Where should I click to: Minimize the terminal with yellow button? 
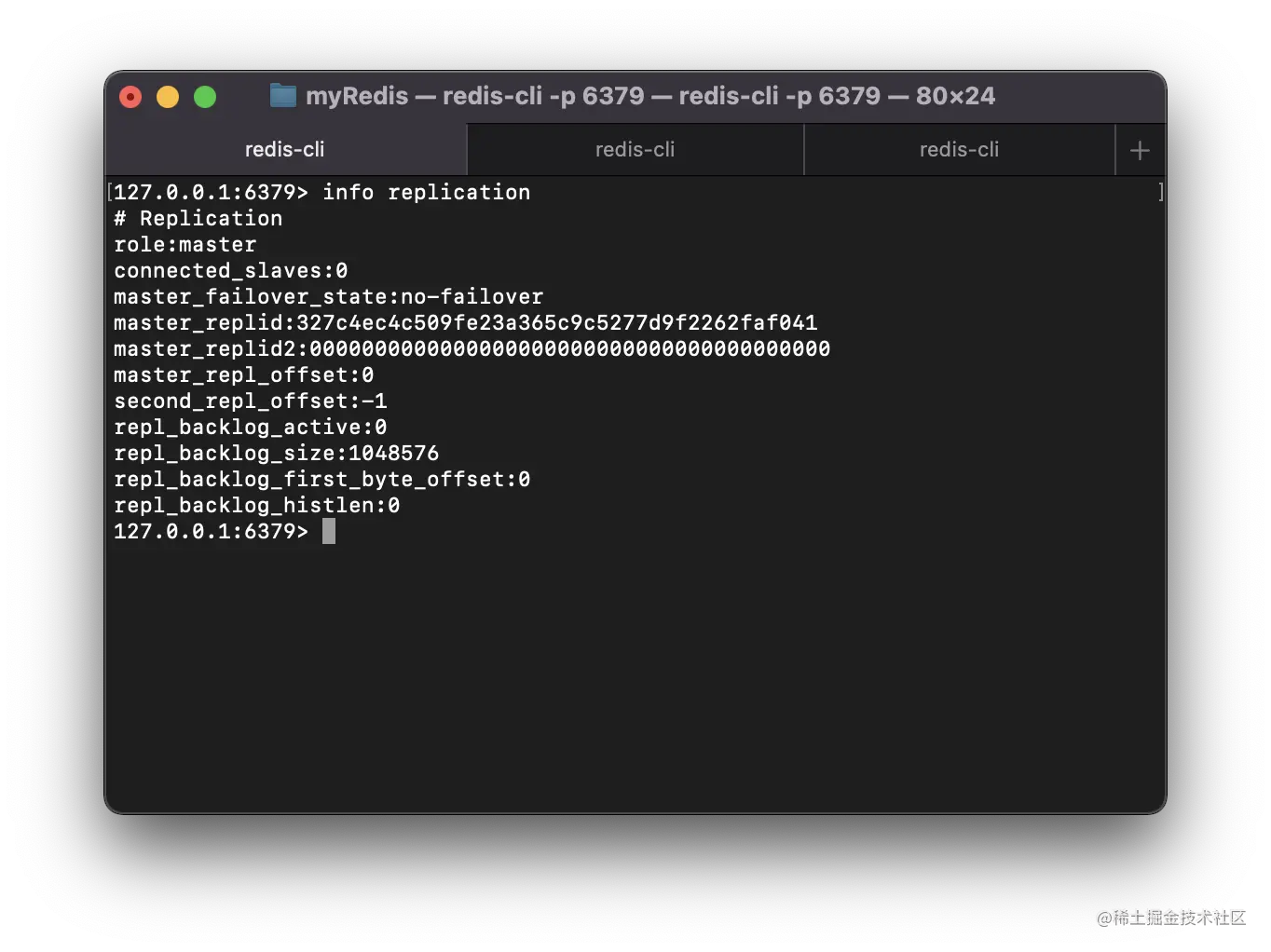pyautogui.click(x=168, y=97)
